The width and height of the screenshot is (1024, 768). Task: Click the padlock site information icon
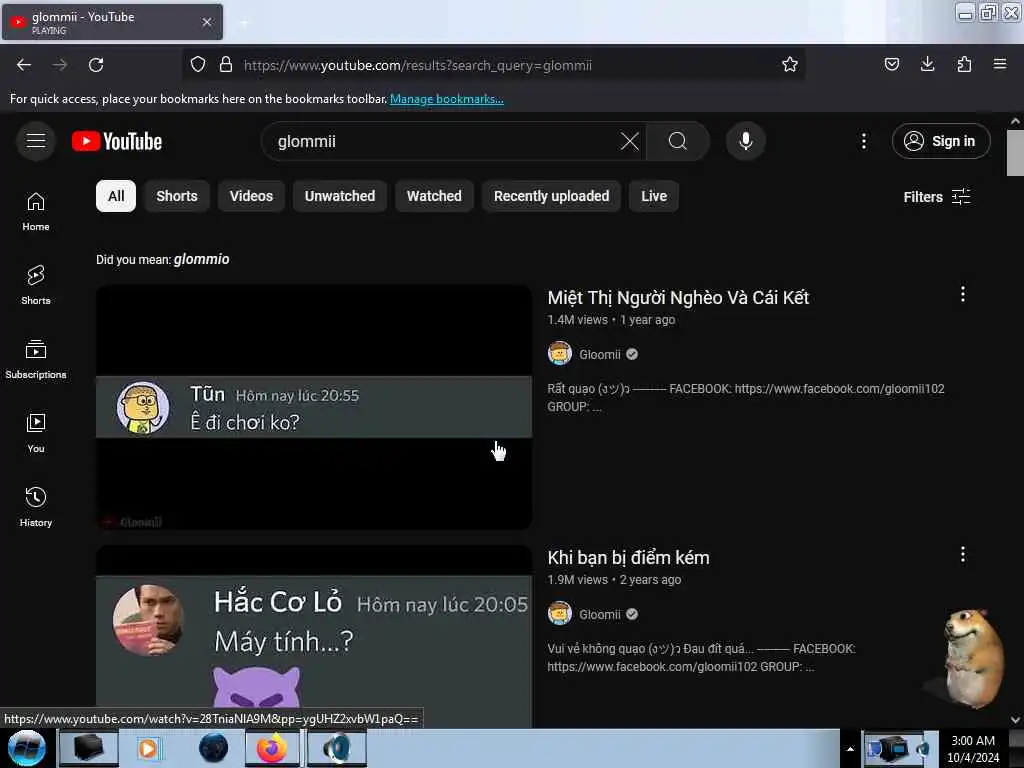(x=226, y=65)
